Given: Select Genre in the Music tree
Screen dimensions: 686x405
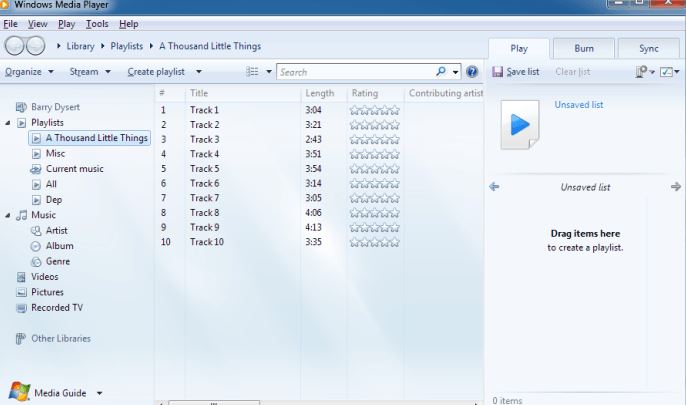Looking at the screenshot, I should point(58,262).
